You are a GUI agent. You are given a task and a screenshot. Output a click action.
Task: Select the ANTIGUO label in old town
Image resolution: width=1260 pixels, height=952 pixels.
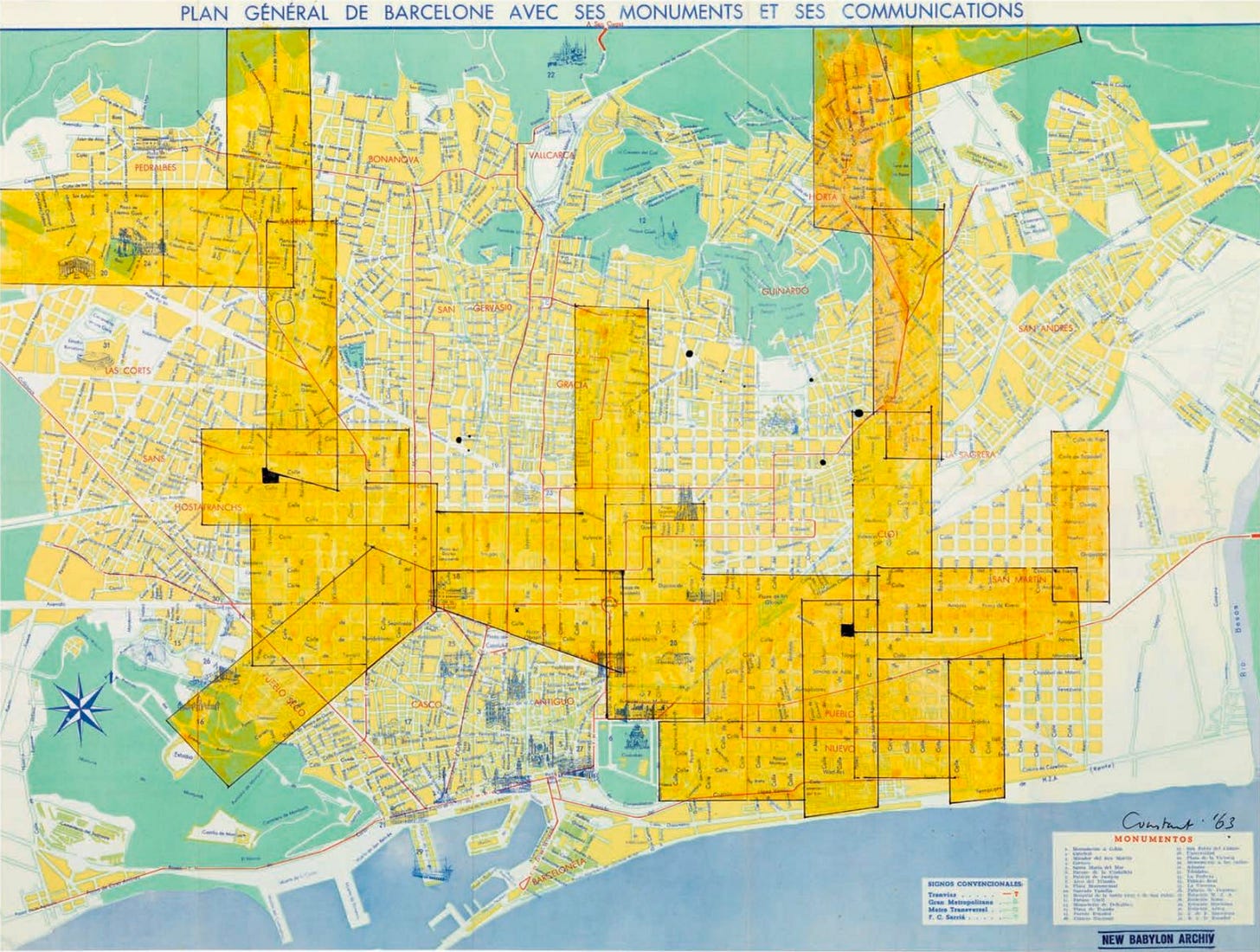tap(555, 701)
